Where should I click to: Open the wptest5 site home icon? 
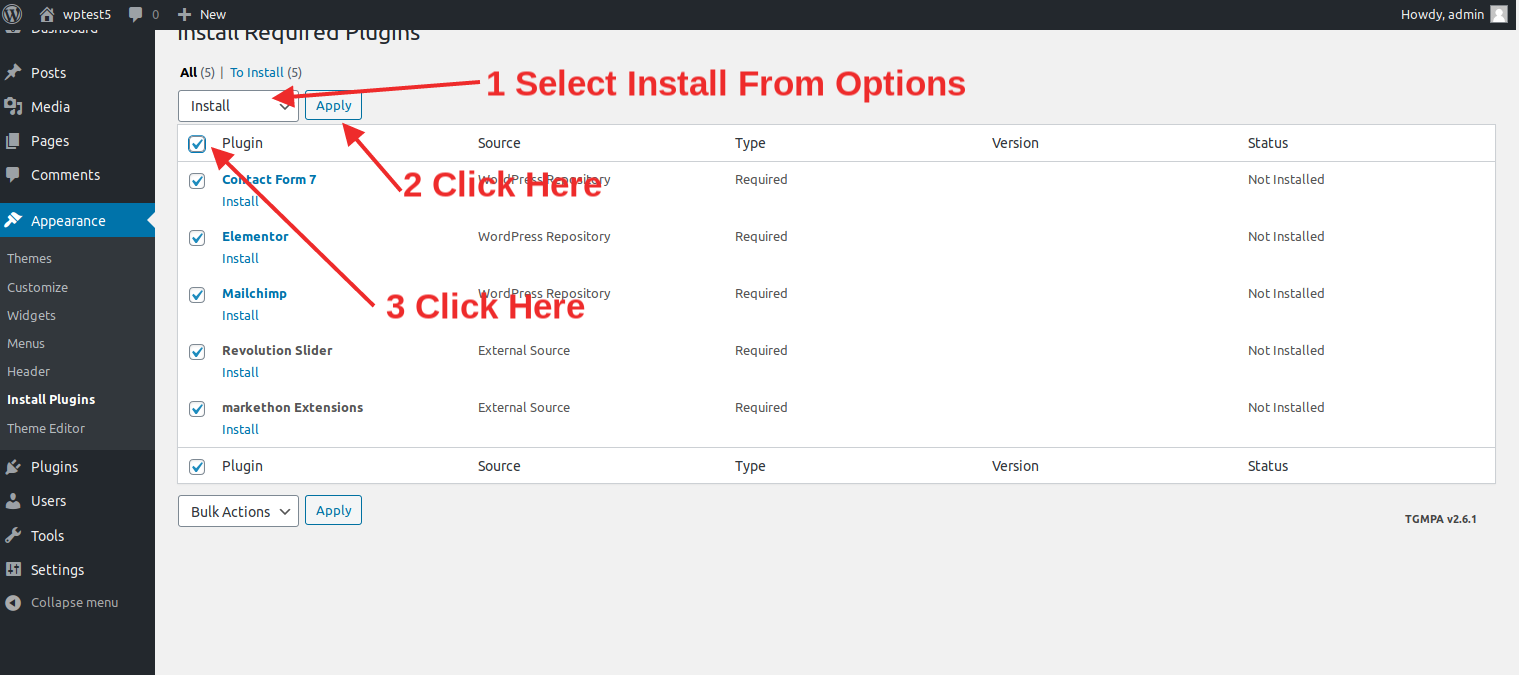47,14
